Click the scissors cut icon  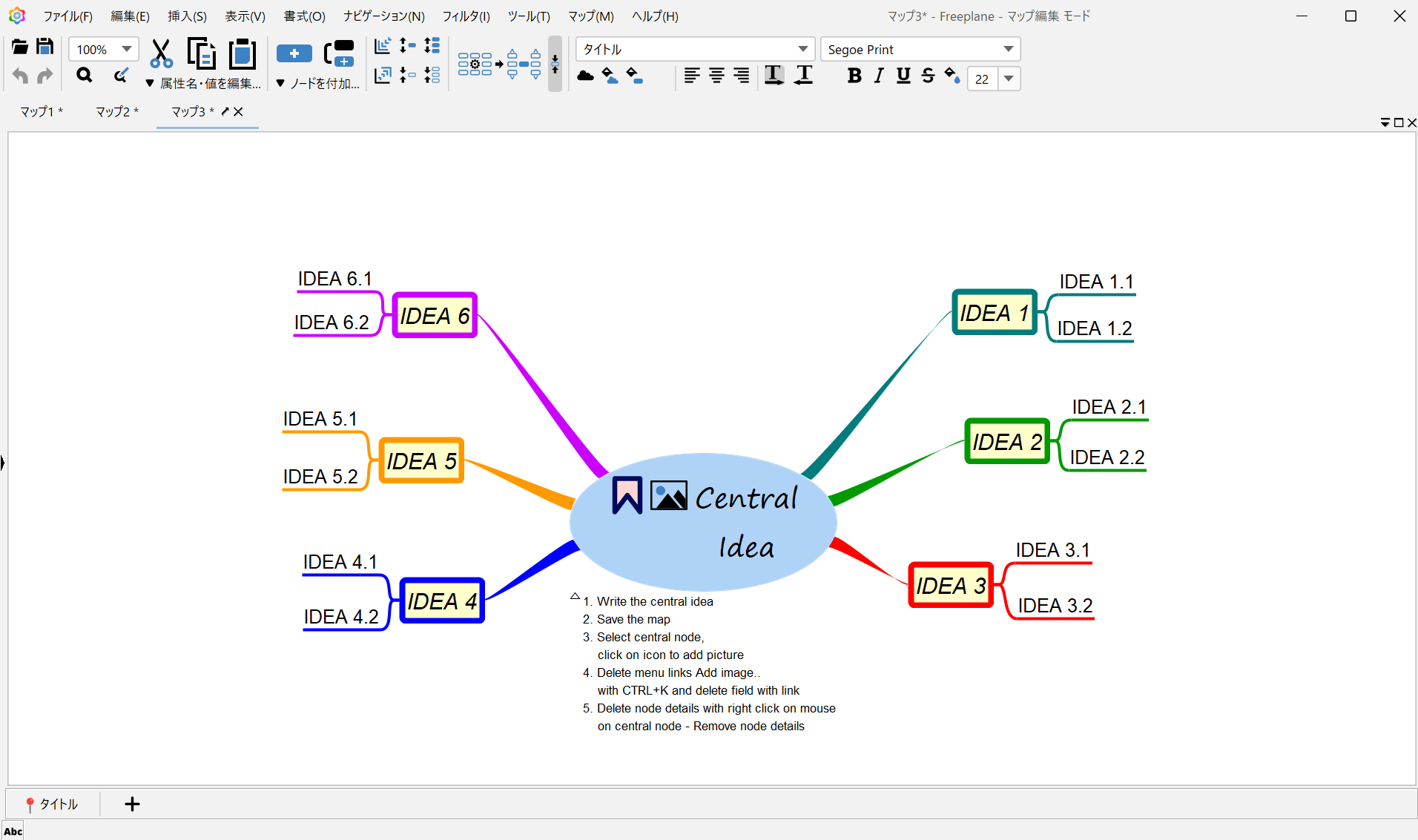click(x=161, y=53)
